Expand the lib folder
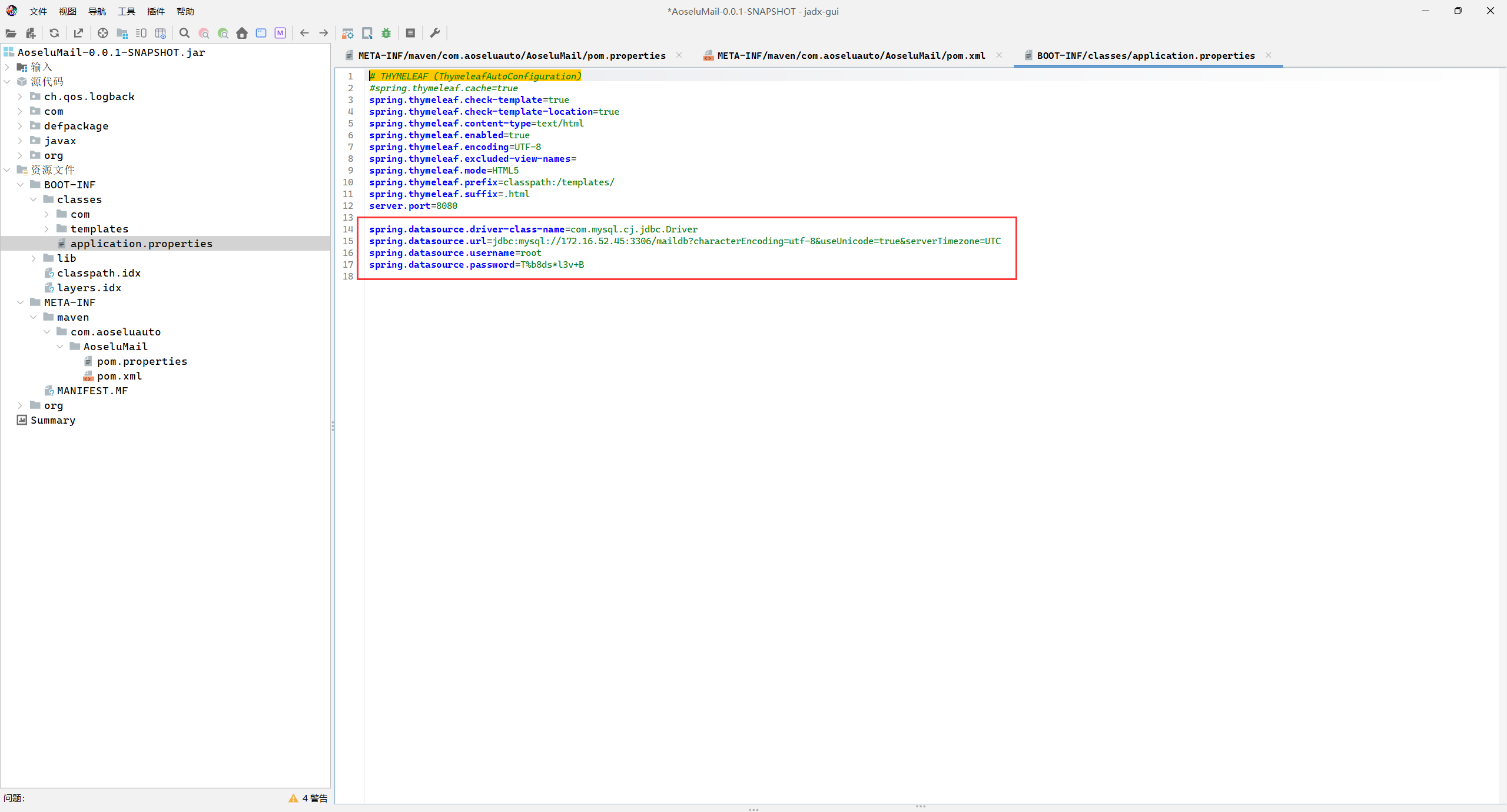 (34, 258)
